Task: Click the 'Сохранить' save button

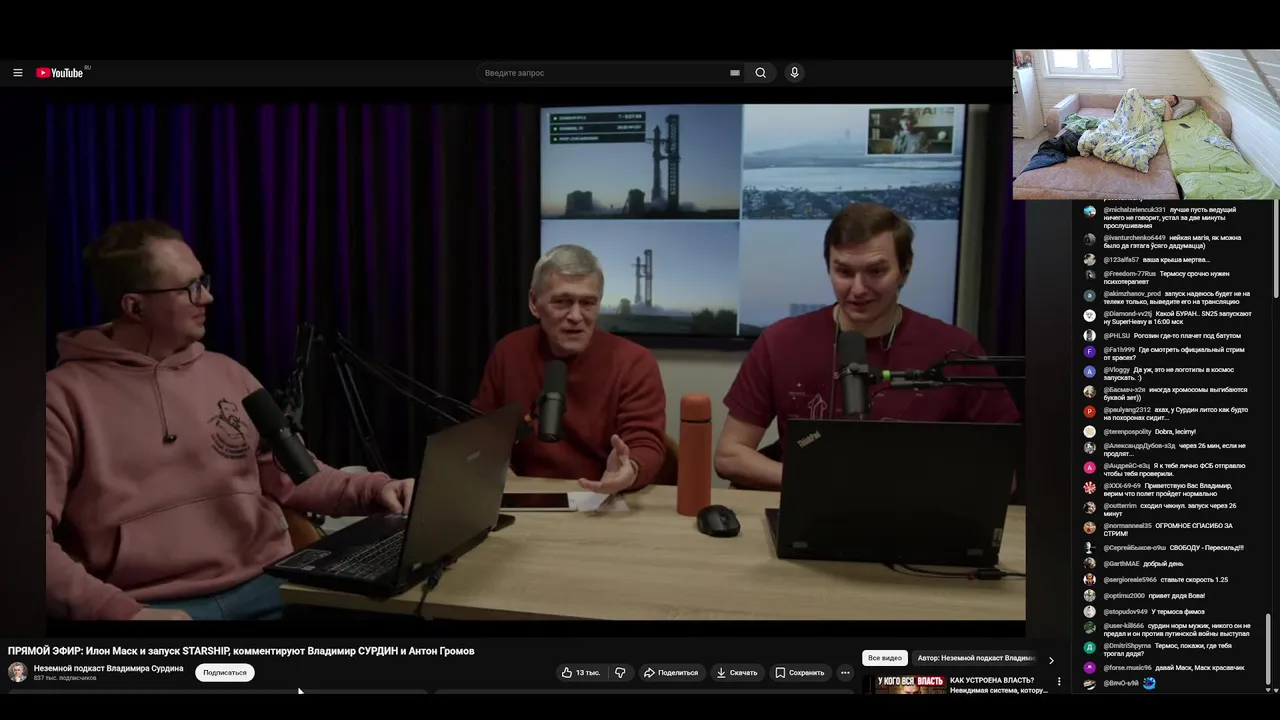Action: tap(799, 673)
